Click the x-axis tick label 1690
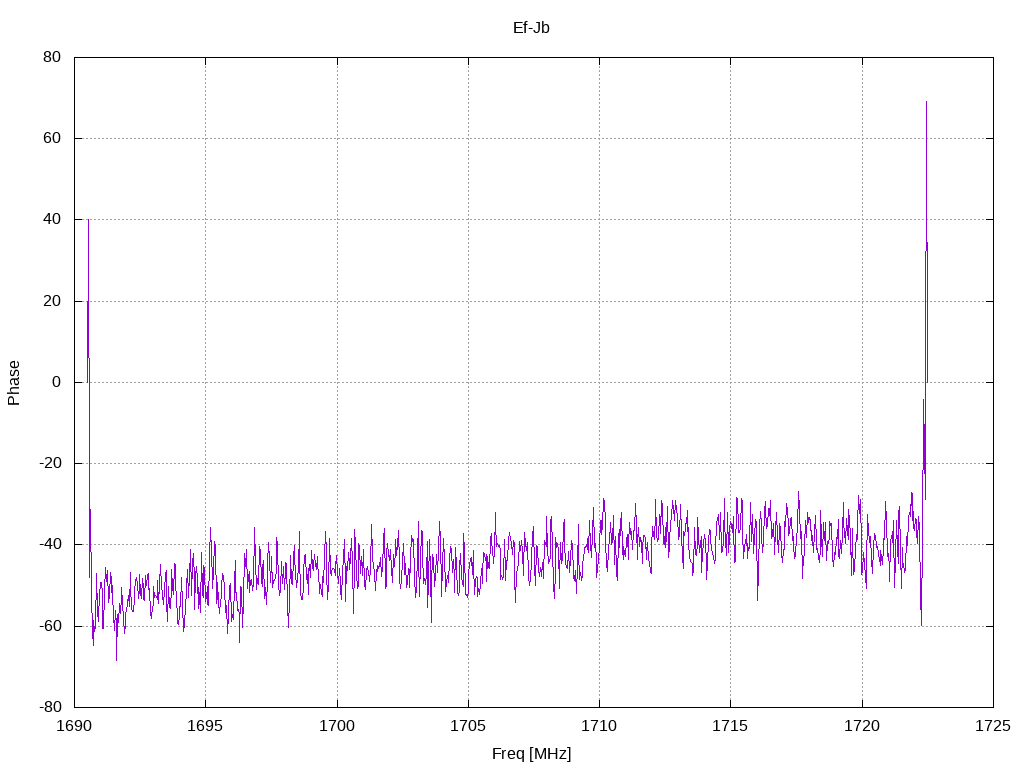The width and height of the screenshot is (1024, 768). tap(74, 726)
